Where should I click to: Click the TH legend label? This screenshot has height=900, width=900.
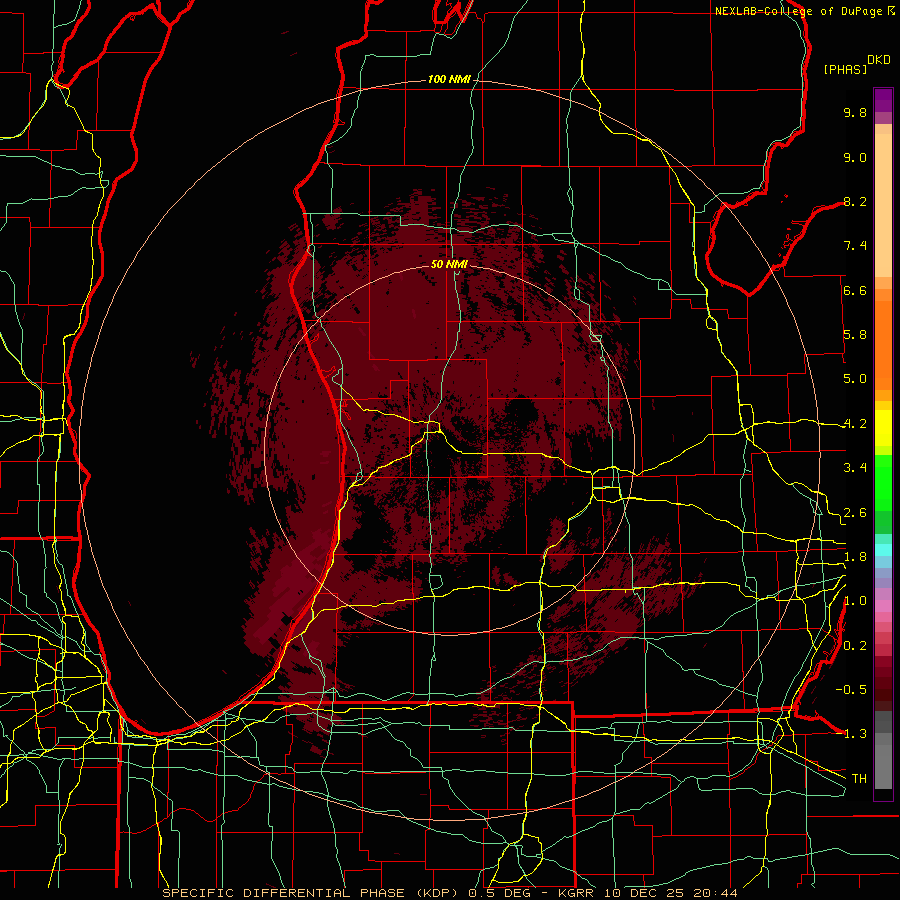coord(859,779)
